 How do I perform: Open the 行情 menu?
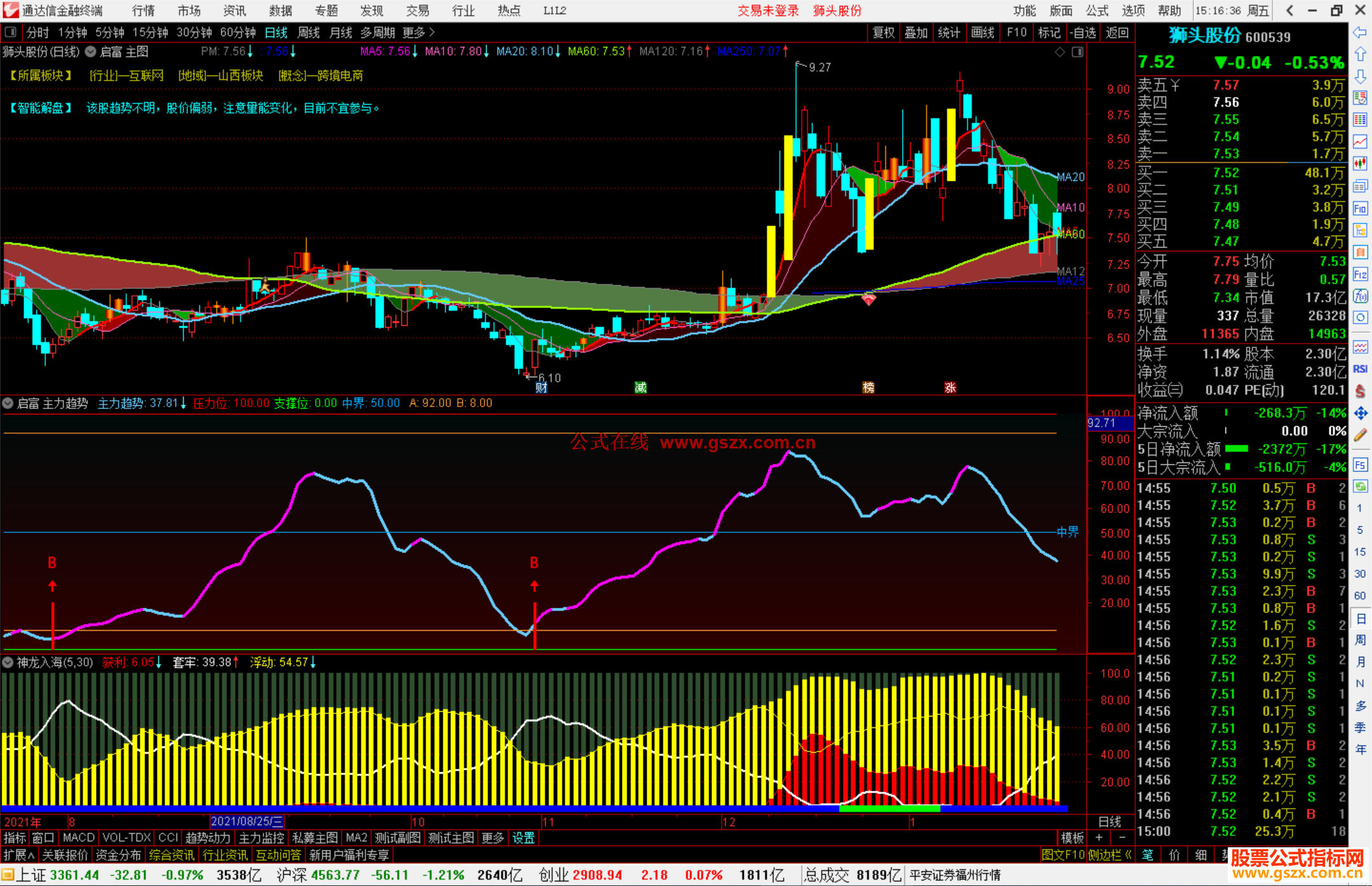click(144, 10)
